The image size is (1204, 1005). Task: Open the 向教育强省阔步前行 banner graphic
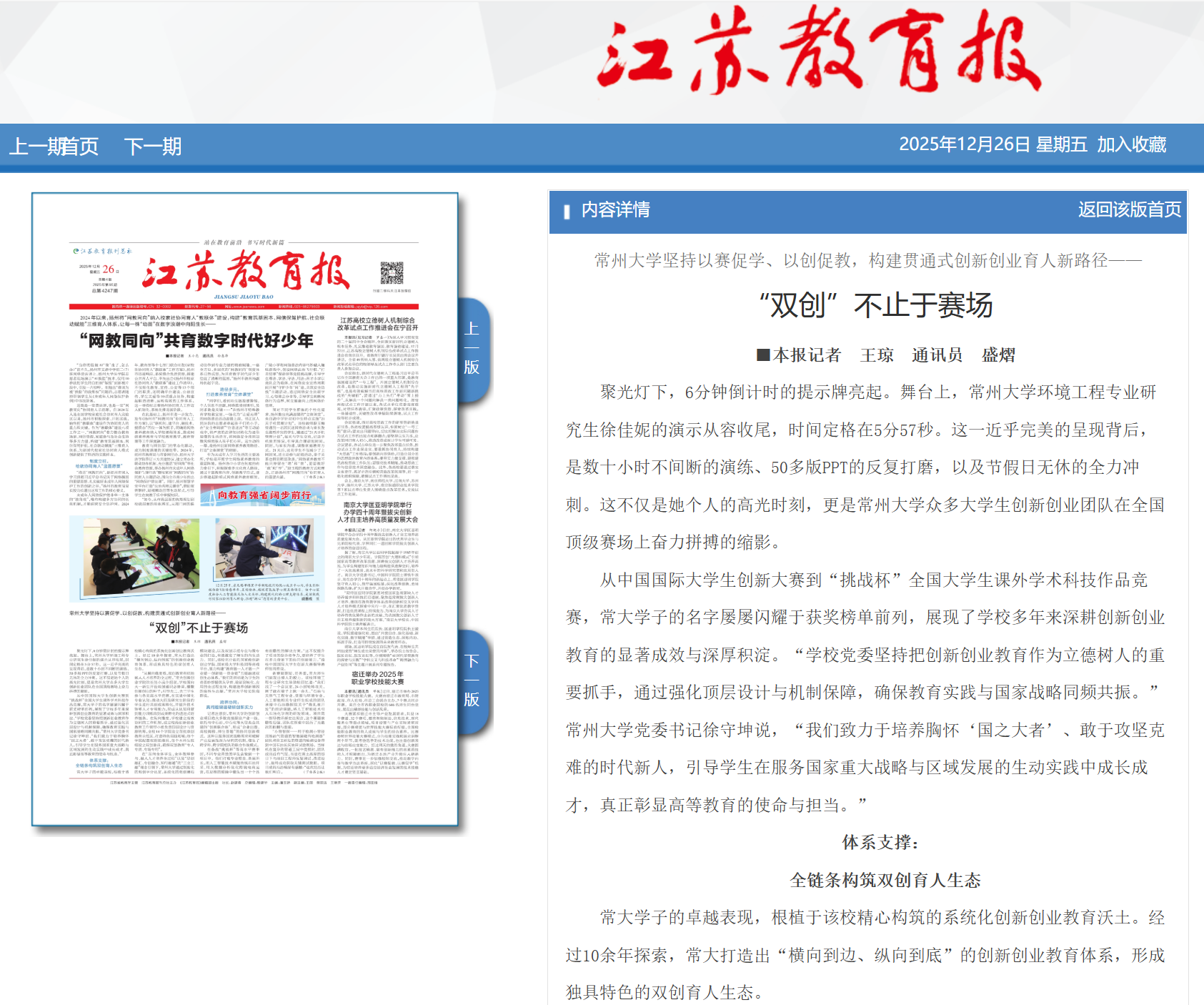click(x=262, y=495)
